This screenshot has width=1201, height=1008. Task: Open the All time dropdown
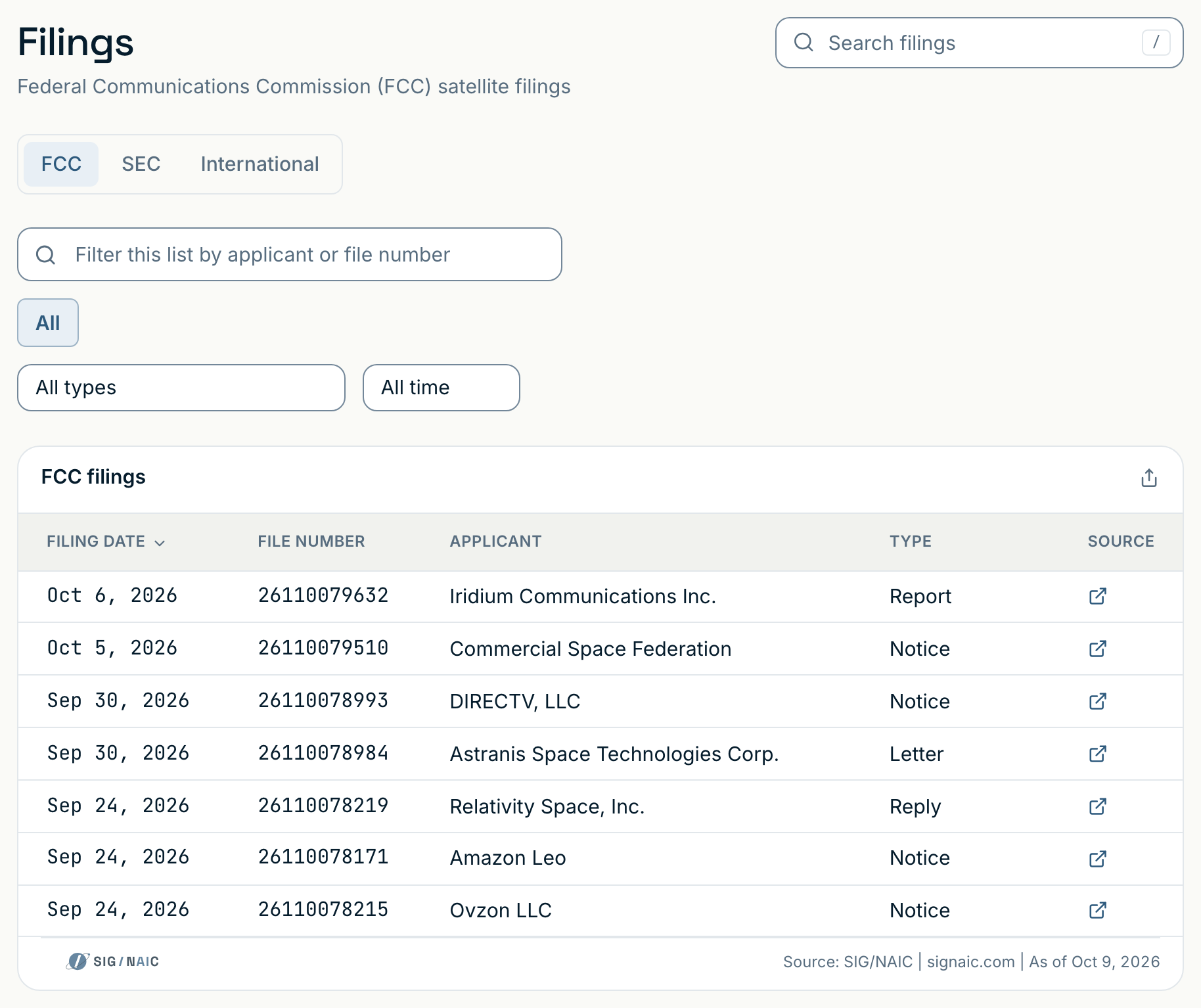coord(442,388)
